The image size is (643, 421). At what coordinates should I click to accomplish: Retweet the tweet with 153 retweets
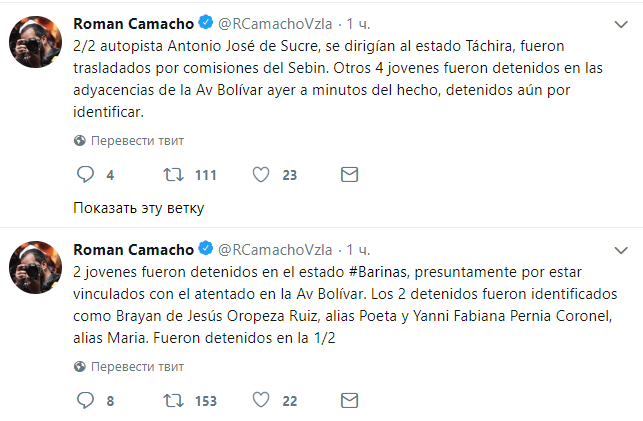tap(175, 401)
